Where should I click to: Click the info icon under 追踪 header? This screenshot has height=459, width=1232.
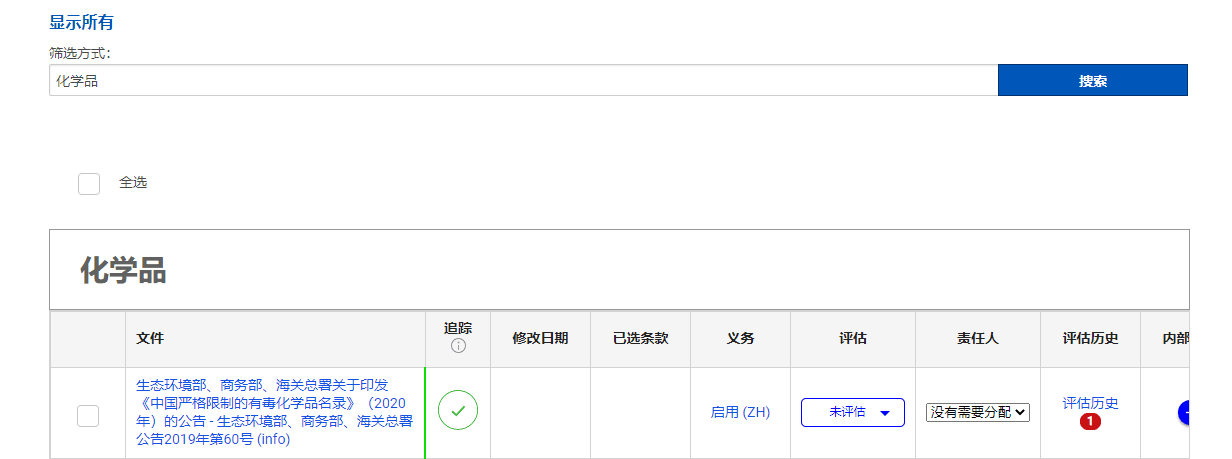pyautogui.click(x=458, y=346)
